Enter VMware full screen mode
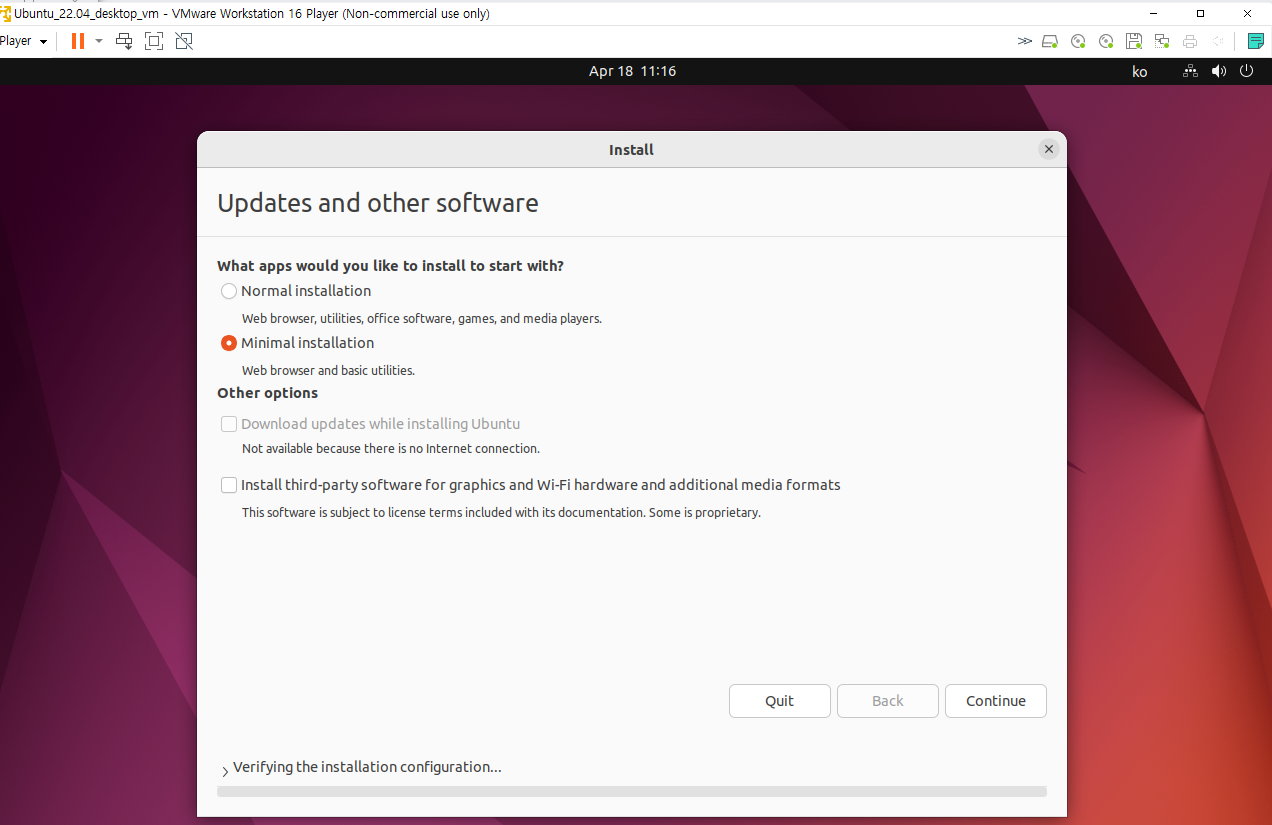The width and height of the screenshot is (1272, 825). 154,41
